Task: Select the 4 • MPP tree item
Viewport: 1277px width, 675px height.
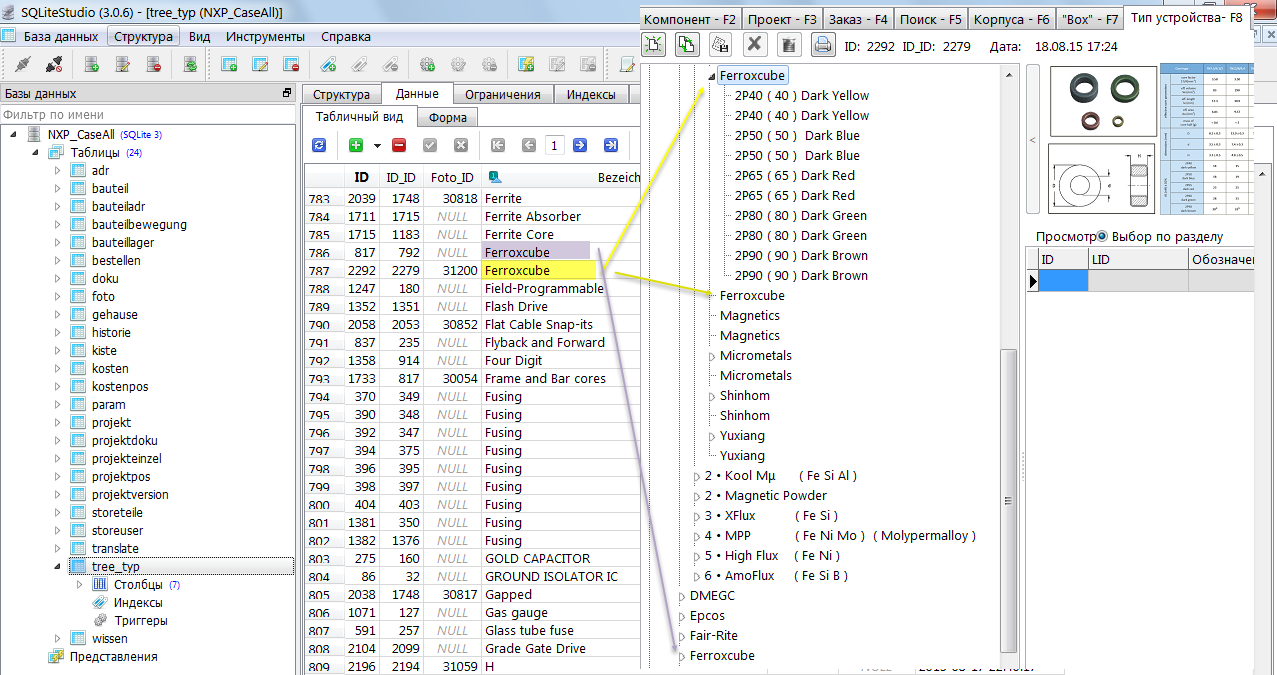Action: tap(840, 535)
